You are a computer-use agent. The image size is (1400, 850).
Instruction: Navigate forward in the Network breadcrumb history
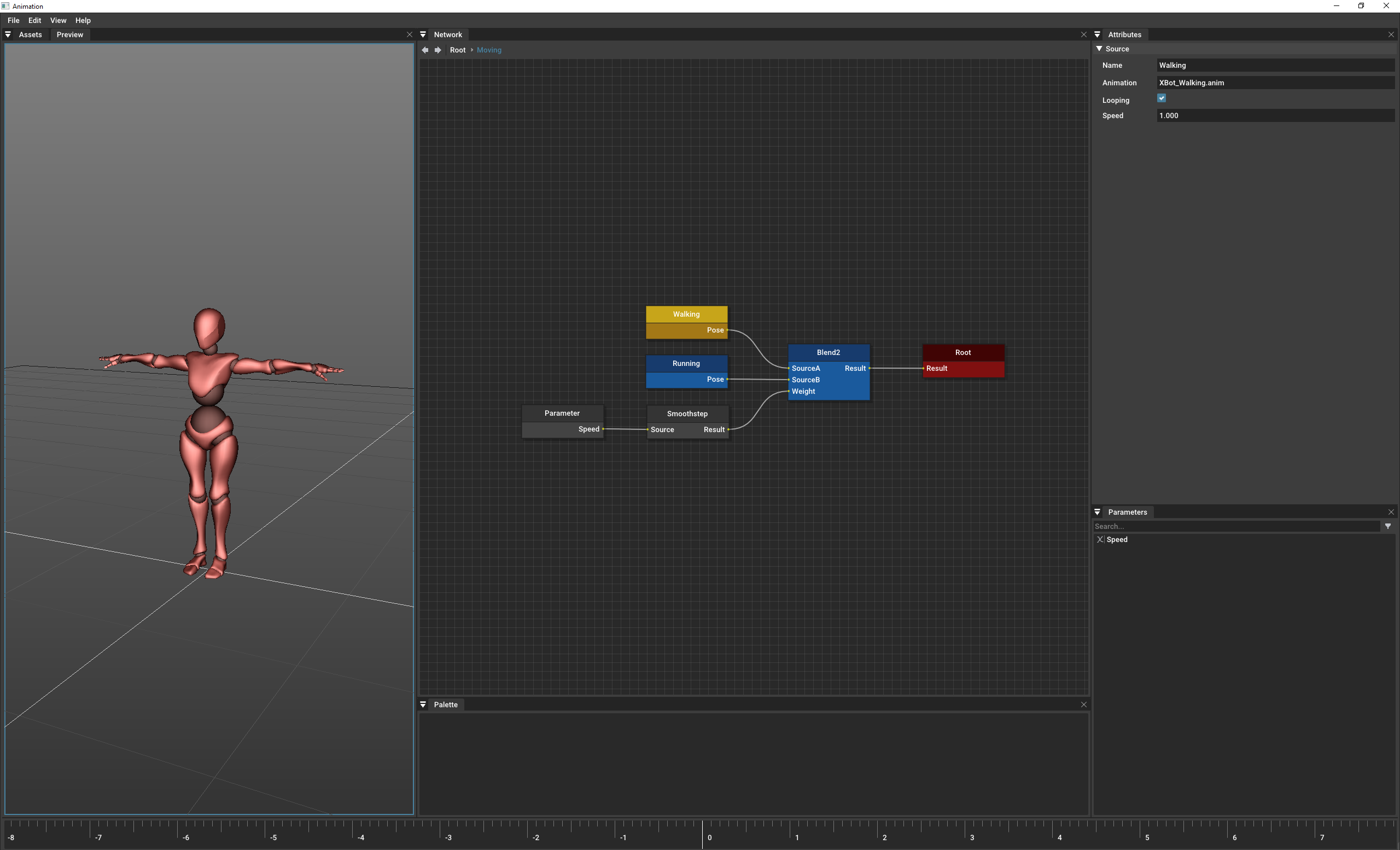pos(438,50)
